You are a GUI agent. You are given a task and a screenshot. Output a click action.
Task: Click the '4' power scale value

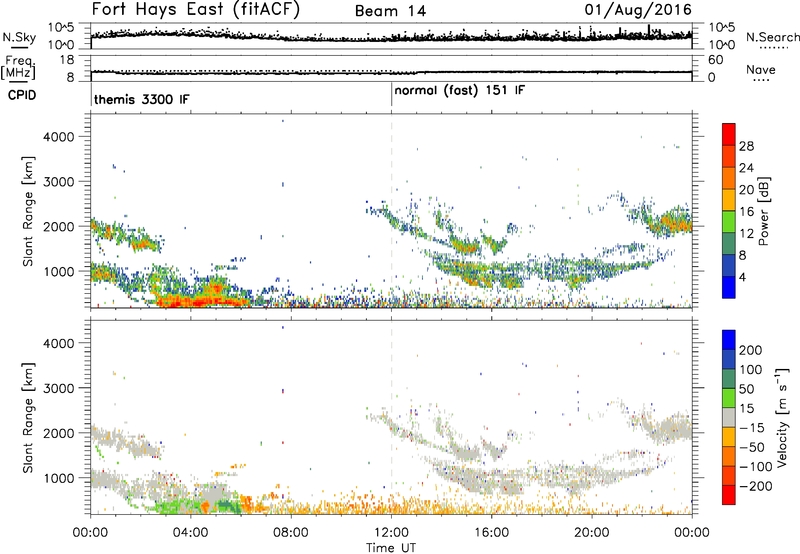click(x=742, y=277)
